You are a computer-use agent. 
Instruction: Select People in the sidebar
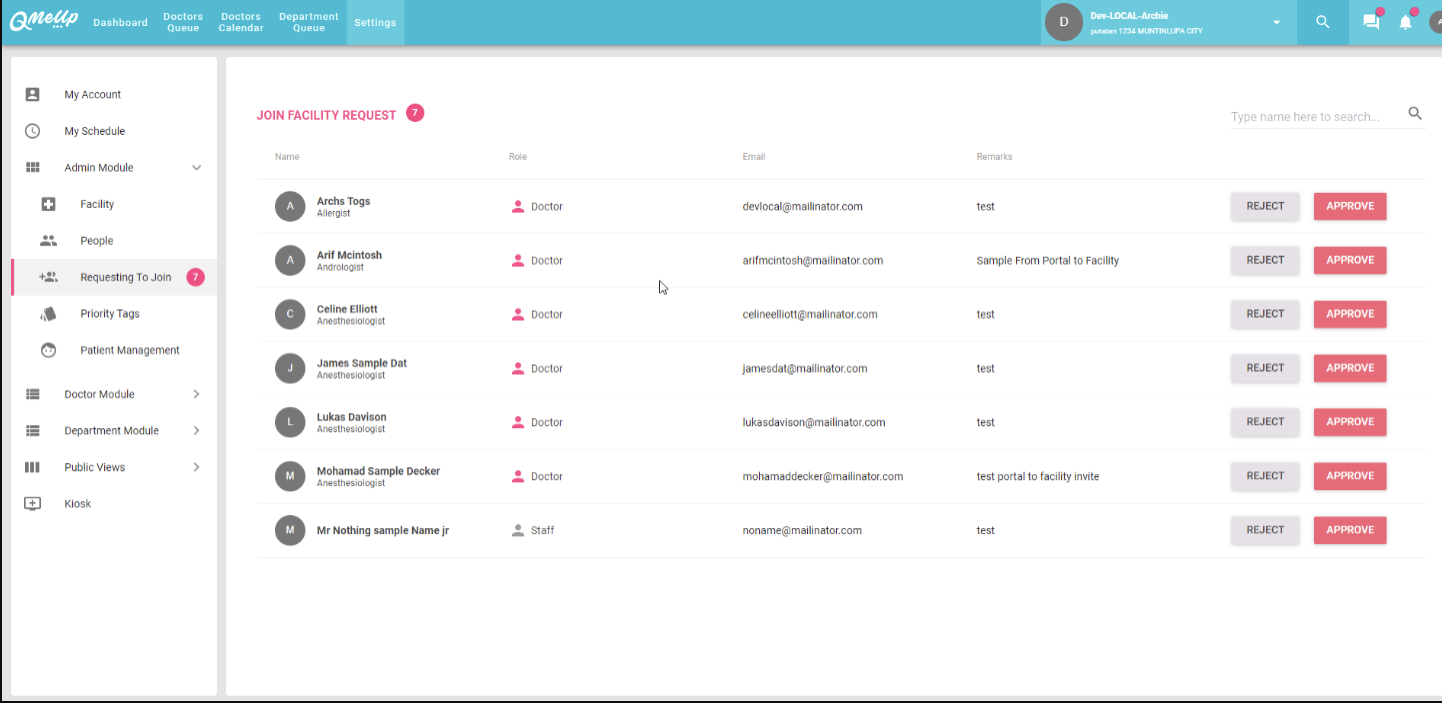[x=97, y=241]
